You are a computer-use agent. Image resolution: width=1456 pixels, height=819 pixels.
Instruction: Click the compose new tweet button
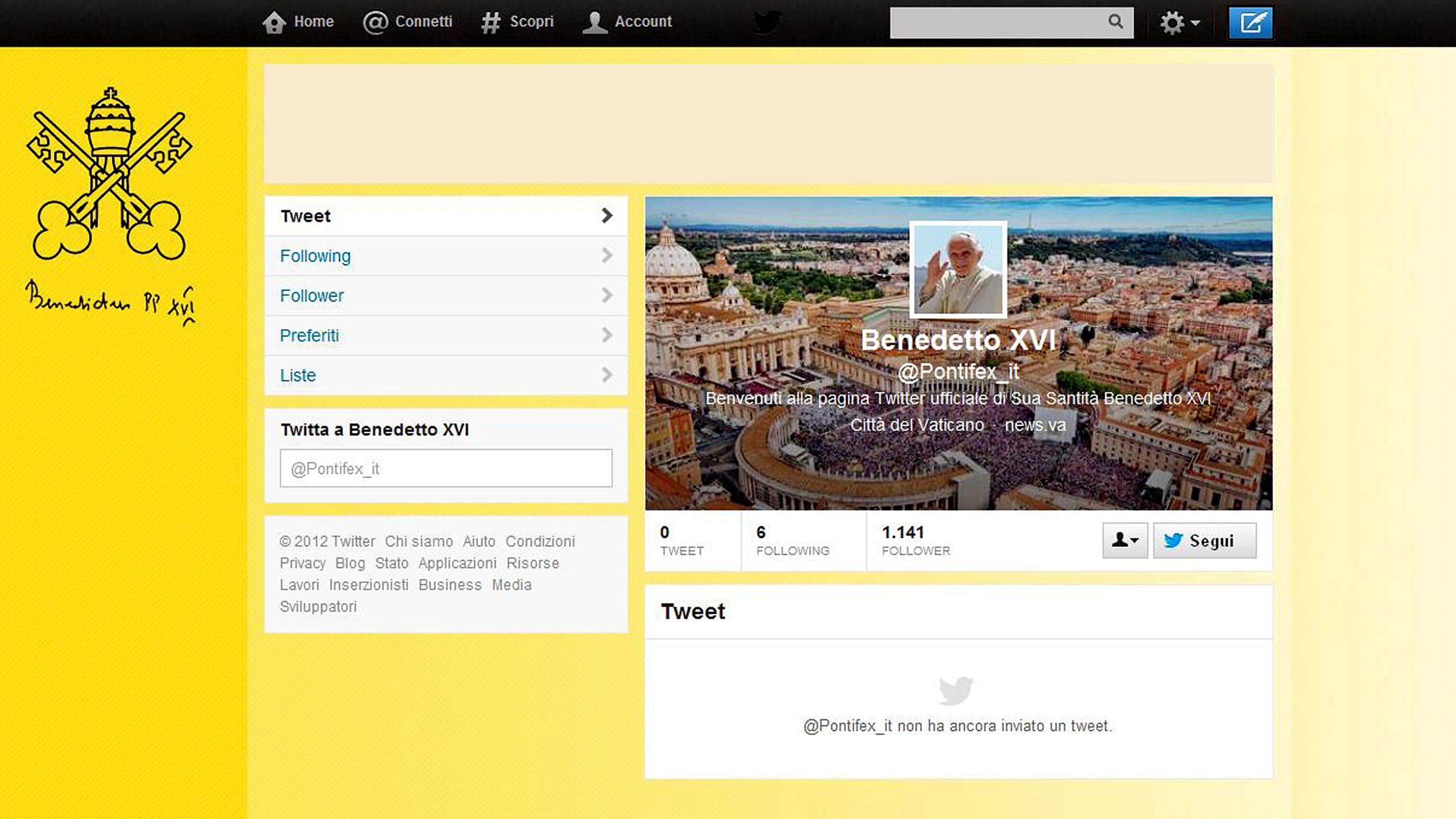click(1251, 23)
